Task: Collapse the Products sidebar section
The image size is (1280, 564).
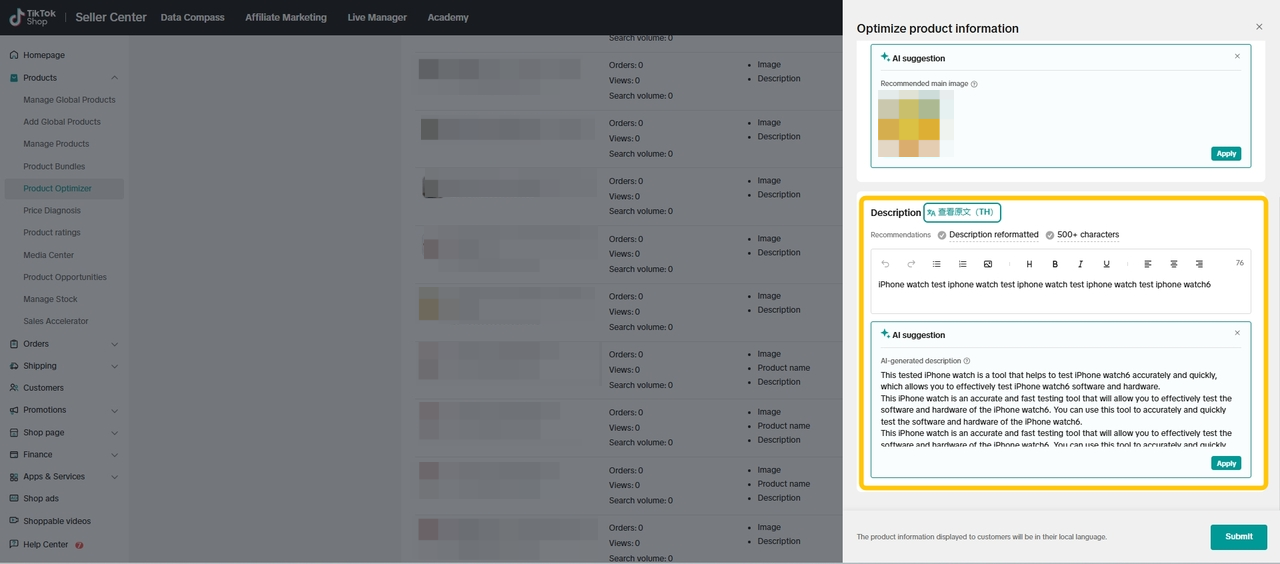Action: (x=114, y=78)
